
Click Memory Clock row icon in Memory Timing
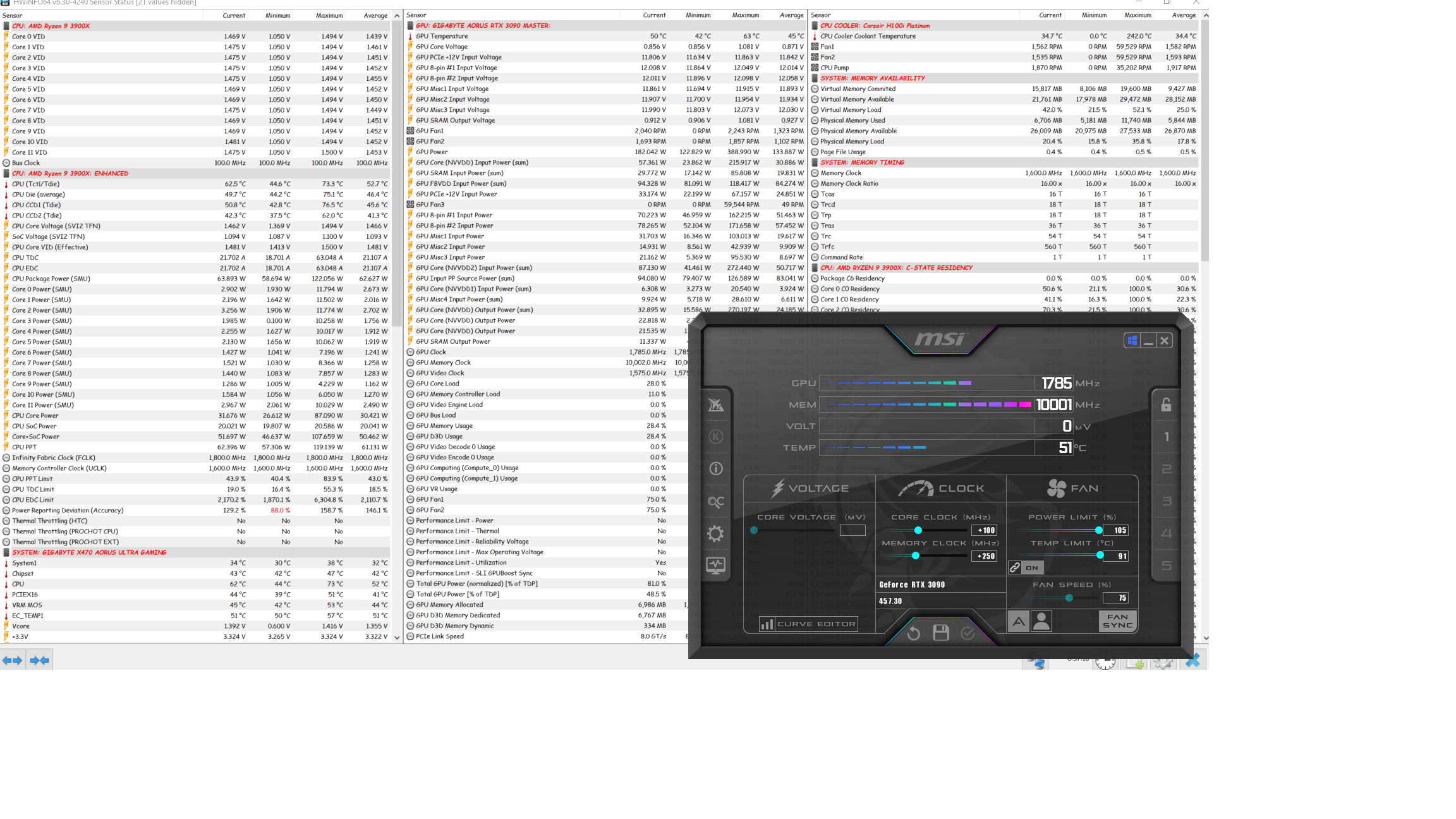point(815,173)
